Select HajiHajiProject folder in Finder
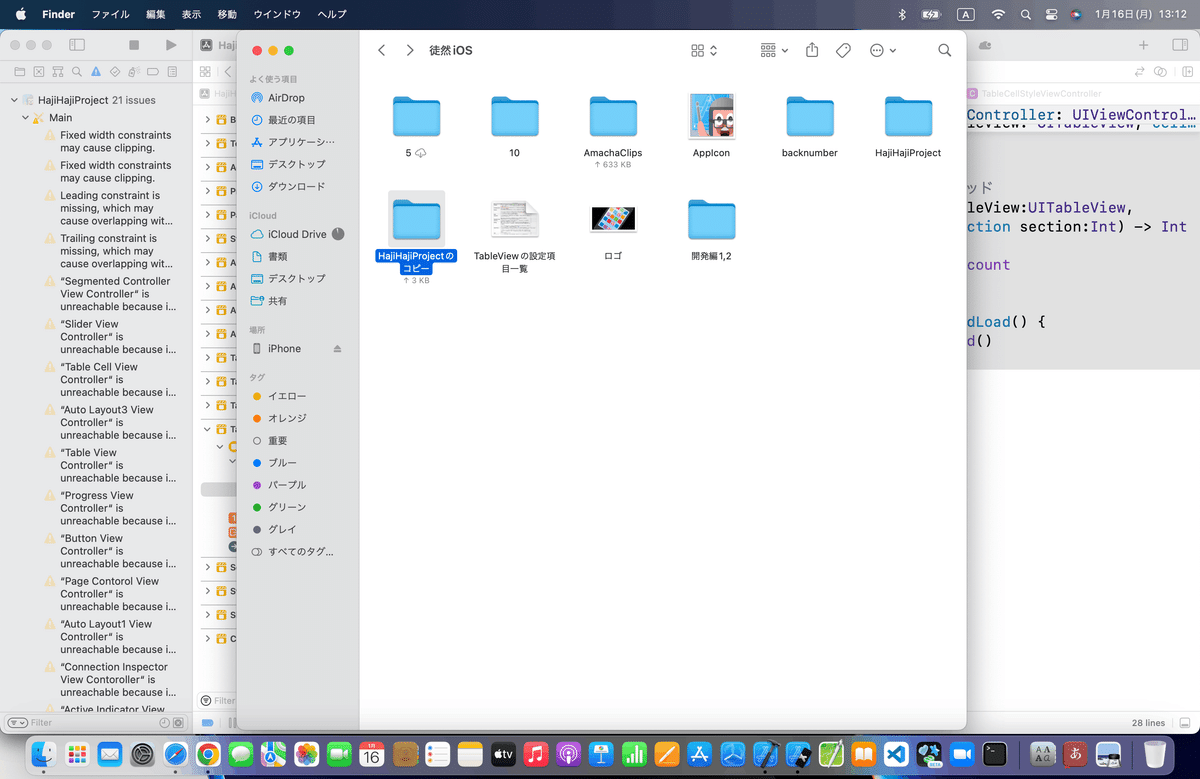The width and height of the screenshot is (1200, 779). (x=908, y=117)
